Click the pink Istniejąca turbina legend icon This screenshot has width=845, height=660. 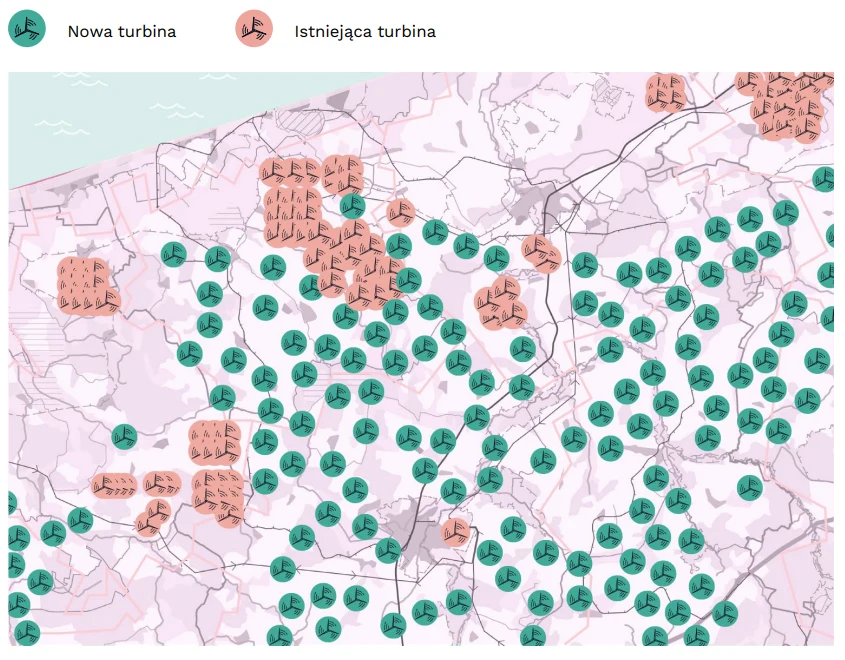pyautogui.click(x=253, y=30)
